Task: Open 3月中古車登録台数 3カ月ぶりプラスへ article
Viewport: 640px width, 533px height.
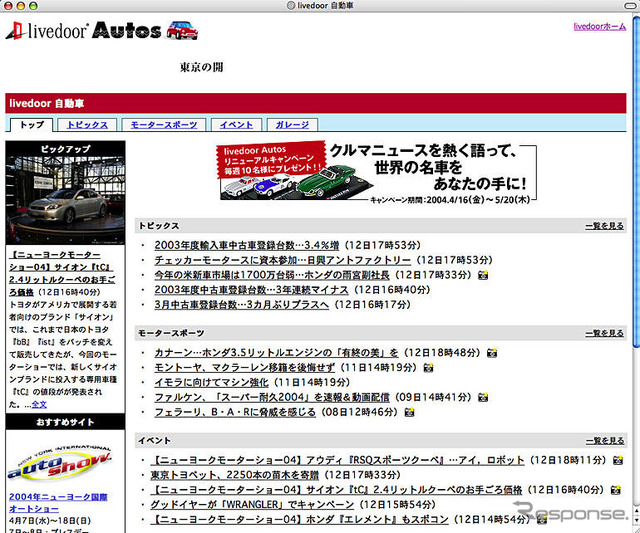Action: 242,305
